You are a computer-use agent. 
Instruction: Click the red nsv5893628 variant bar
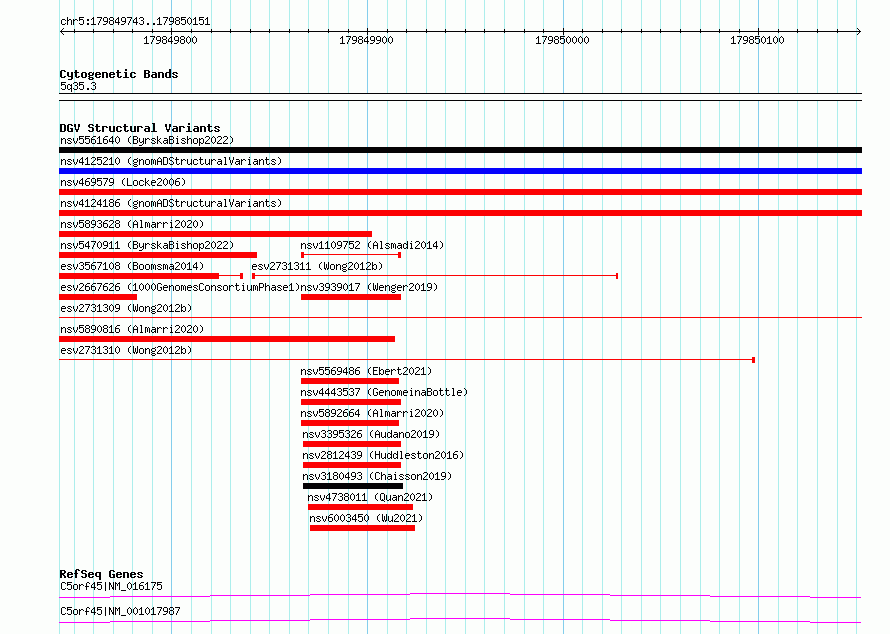pyautogui.click(x=216, y=234)
